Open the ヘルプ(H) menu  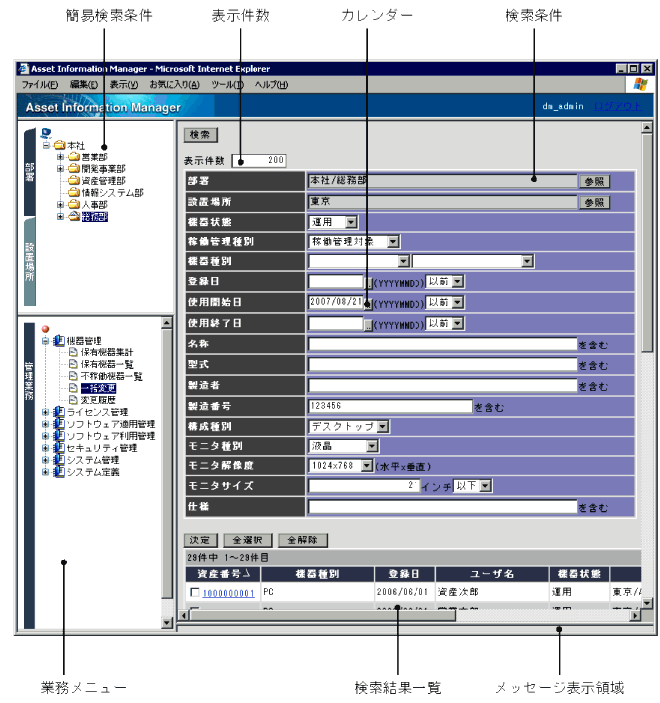point(271,84)
